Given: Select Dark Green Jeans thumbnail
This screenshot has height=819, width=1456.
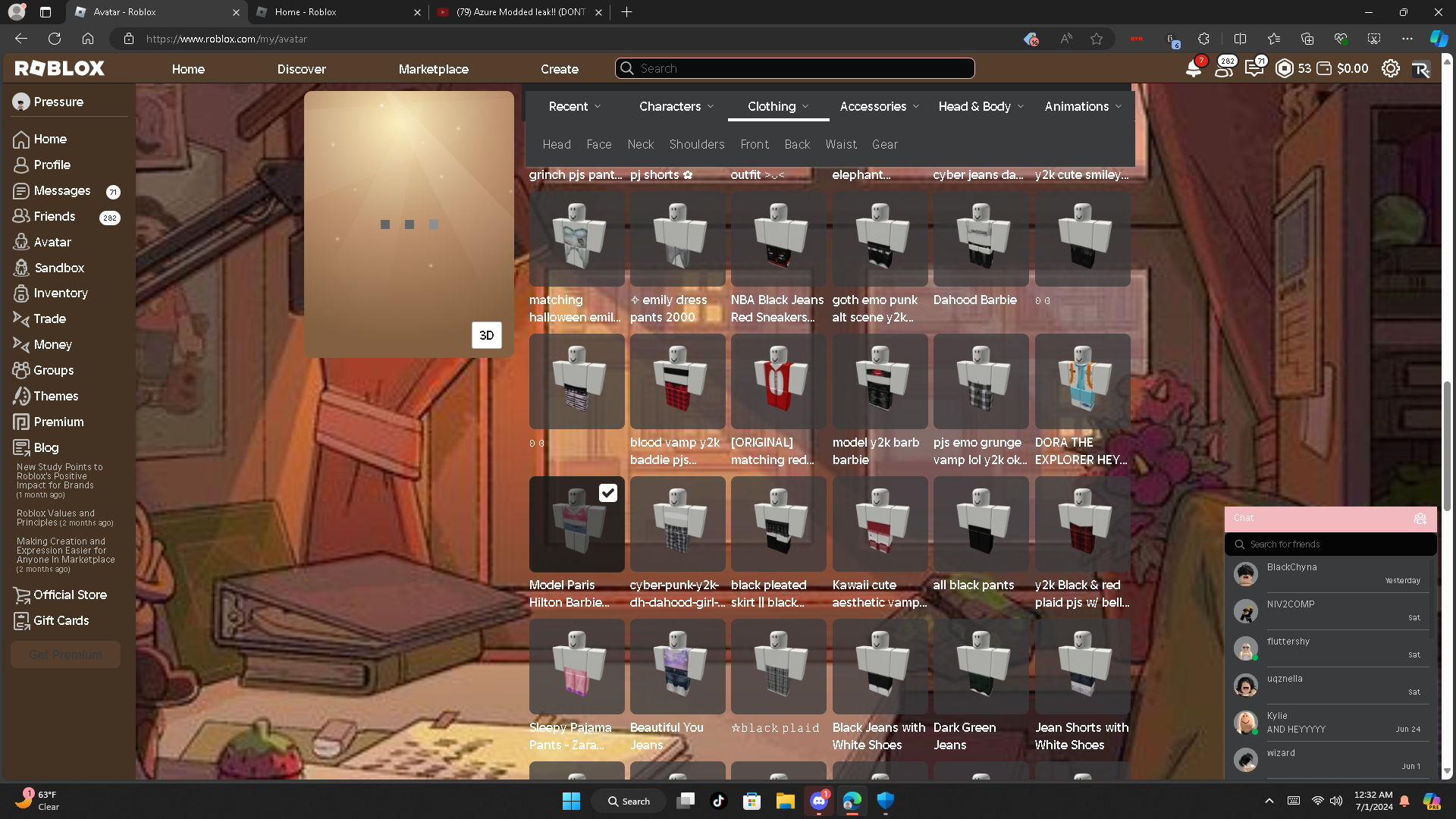Looking at the screenshot, I should (x=981, y=667).
